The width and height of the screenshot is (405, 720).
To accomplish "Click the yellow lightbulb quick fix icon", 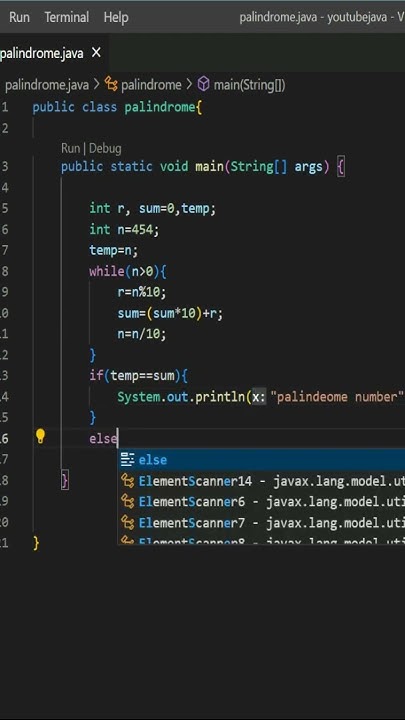I will click(40, 436).
